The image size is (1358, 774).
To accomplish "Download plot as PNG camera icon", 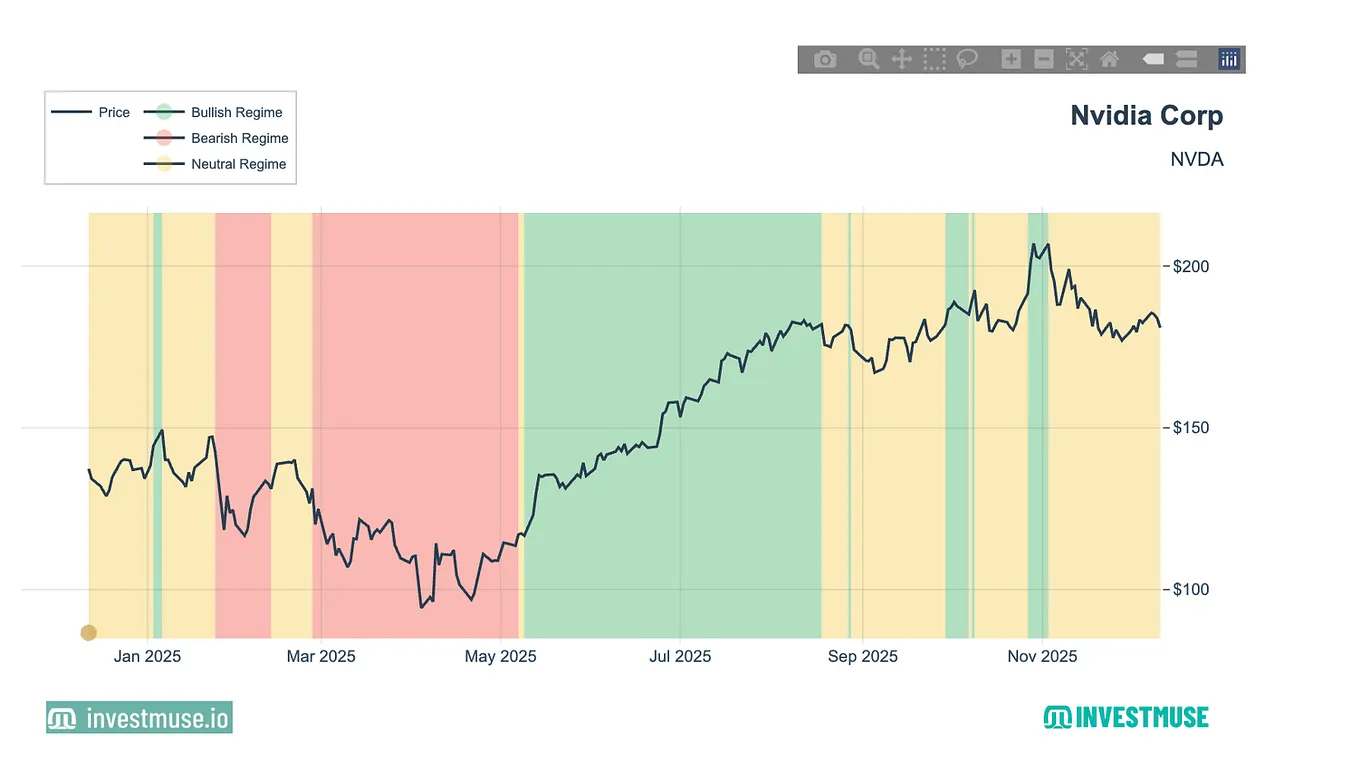I will tap(825, 60).
